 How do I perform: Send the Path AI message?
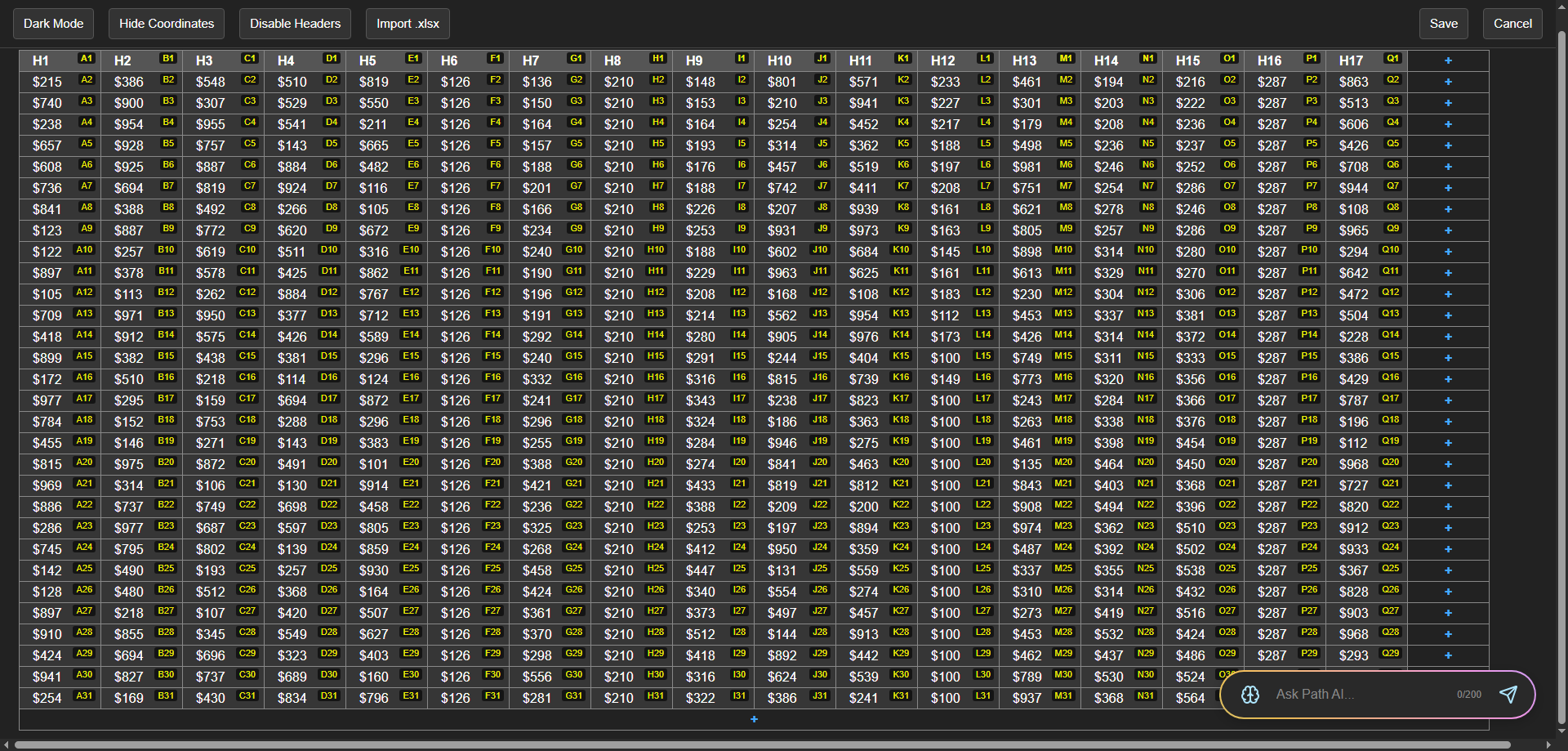click(x=1508, y=695)
